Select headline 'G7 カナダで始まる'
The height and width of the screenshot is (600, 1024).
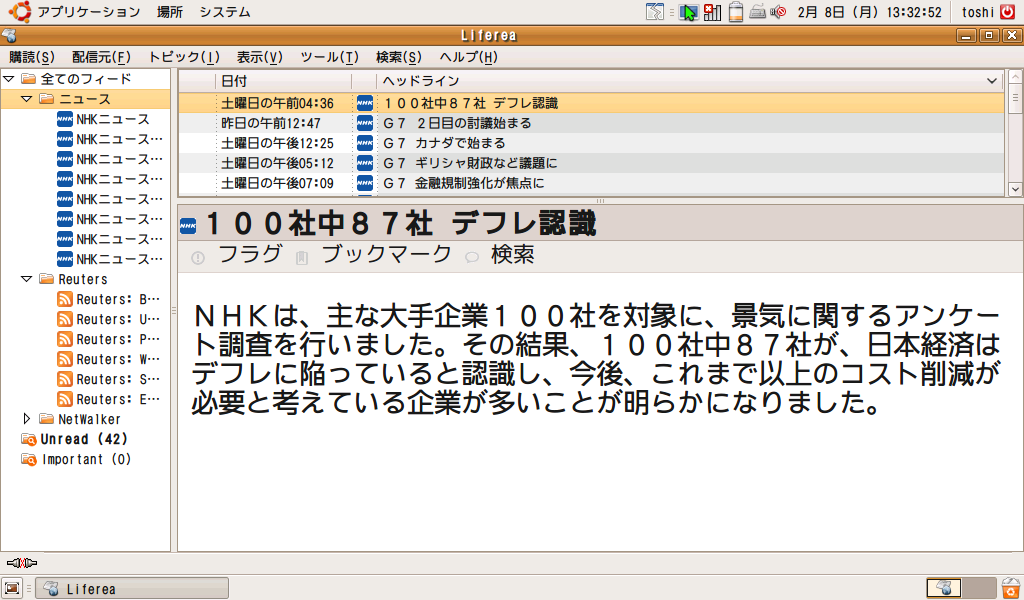[444, 143]
